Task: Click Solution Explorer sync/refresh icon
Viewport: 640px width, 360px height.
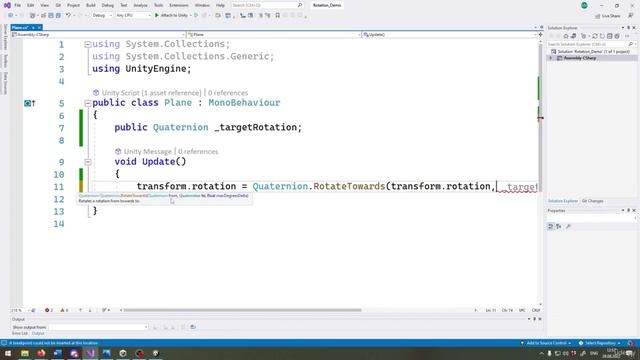Action: click(595, 36)
